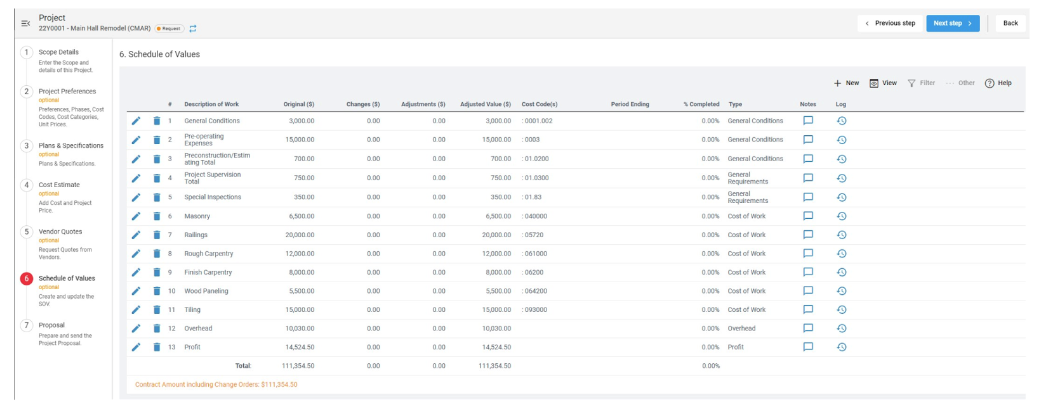Image resolution: width=1038 pixels, height=412 pixels.
Task: Open notes for Masonry row
Action: [x=808, y=216]
